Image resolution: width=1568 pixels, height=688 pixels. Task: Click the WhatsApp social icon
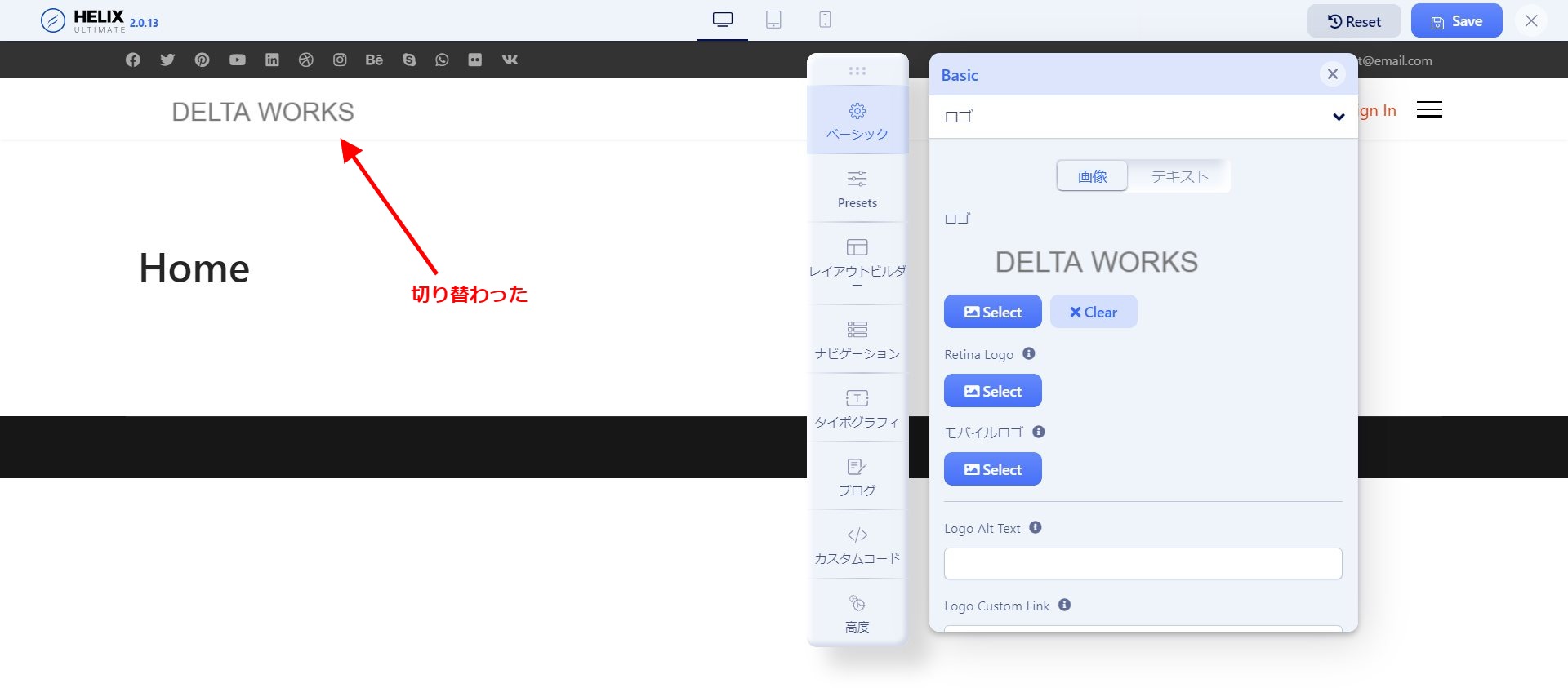(442, 60)
